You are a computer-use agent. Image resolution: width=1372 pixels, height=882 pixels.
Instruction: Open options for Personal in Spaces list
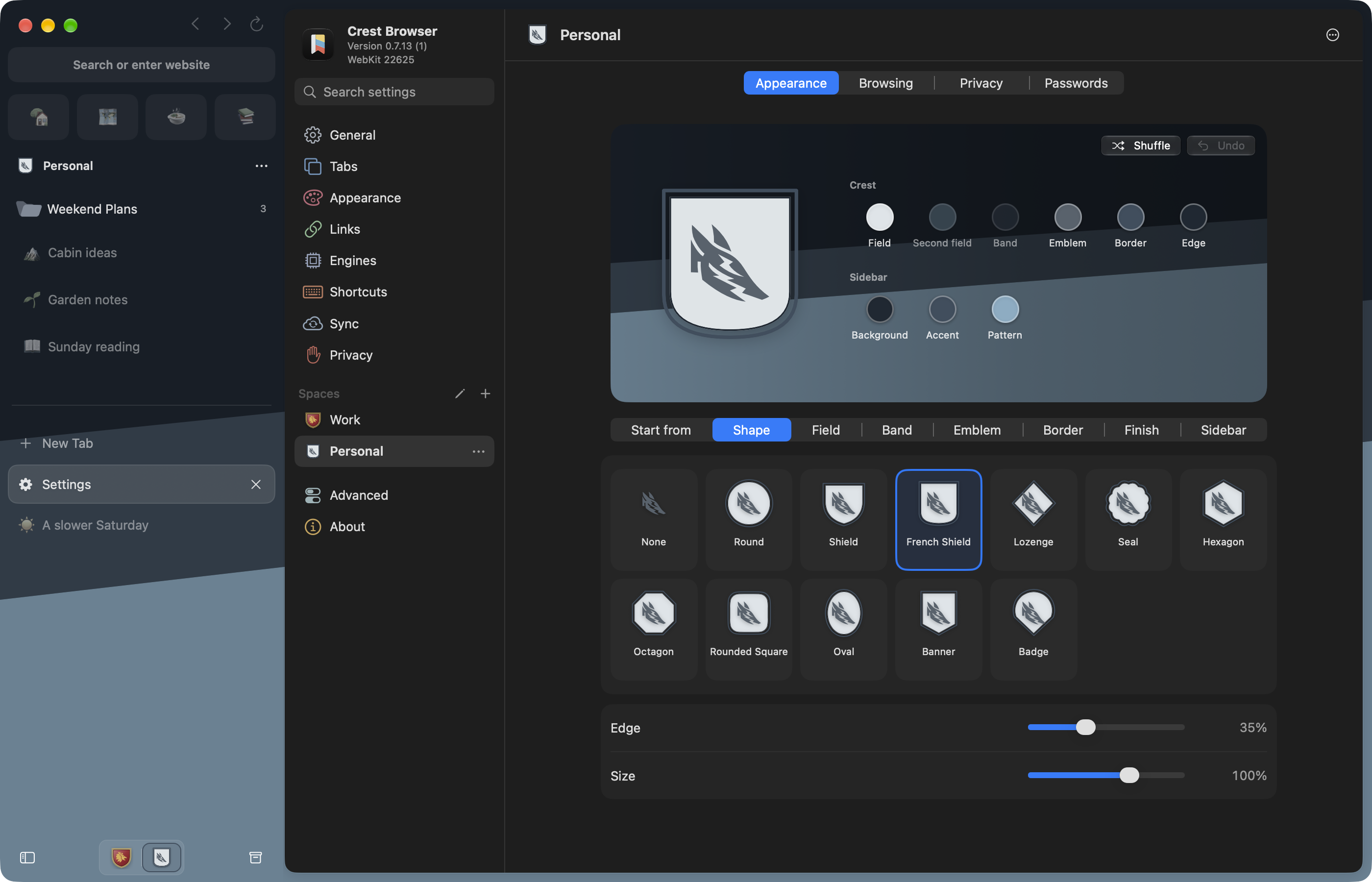[478, 451]
